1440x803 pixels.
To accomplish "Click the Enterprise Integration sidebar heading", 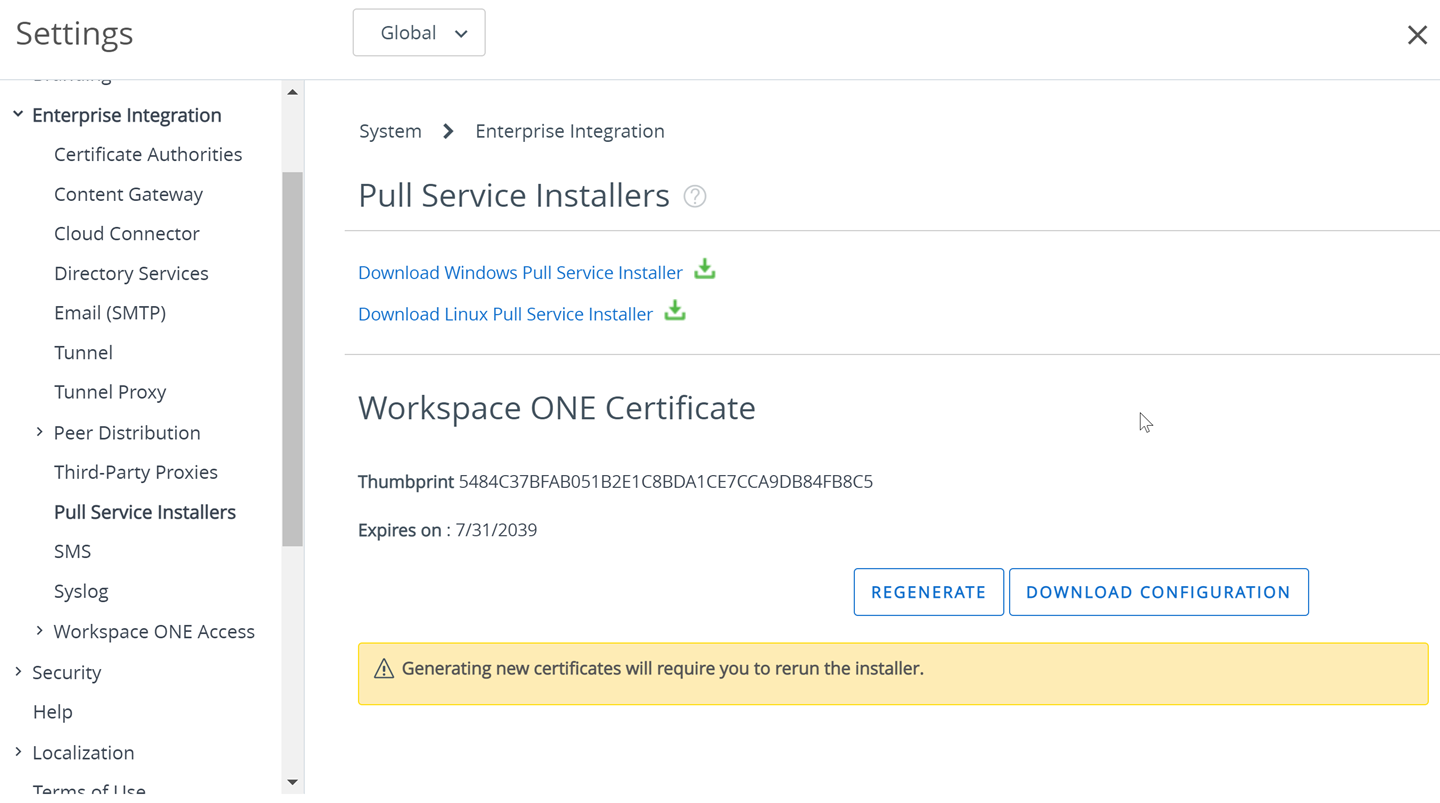I will click(127, 115).
